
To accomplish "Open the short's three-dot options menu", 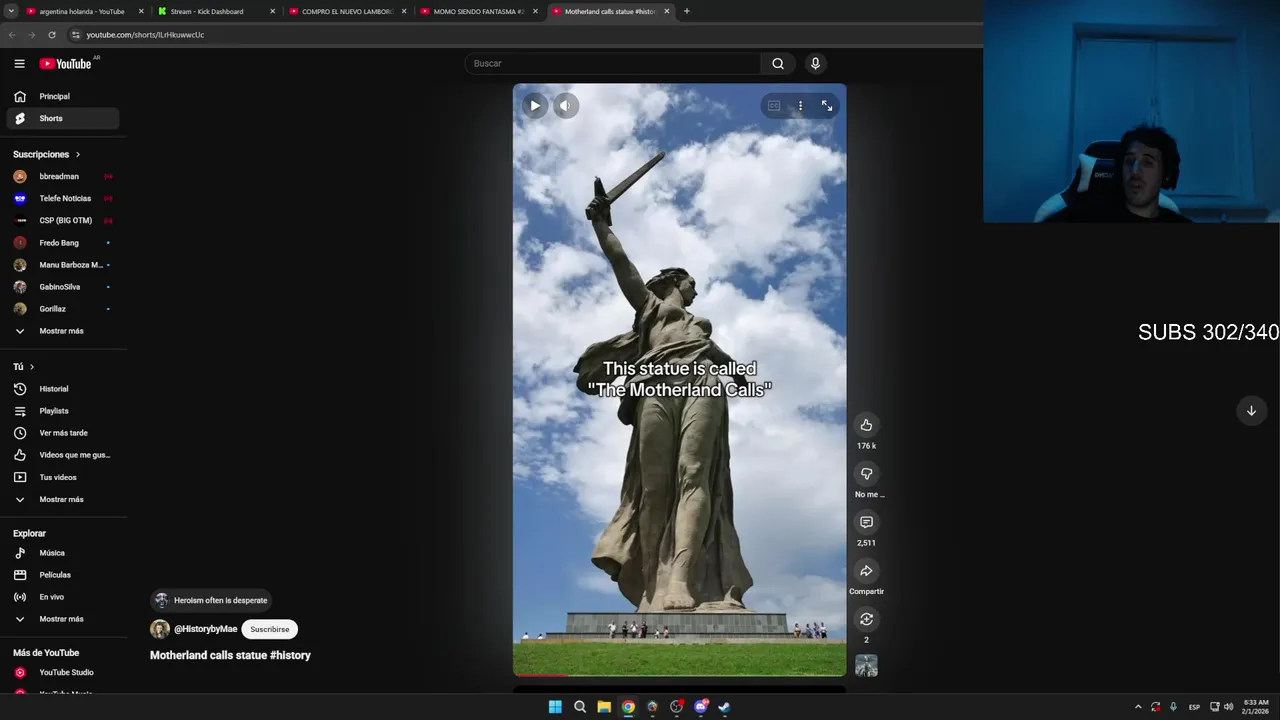I will (800, 105).
